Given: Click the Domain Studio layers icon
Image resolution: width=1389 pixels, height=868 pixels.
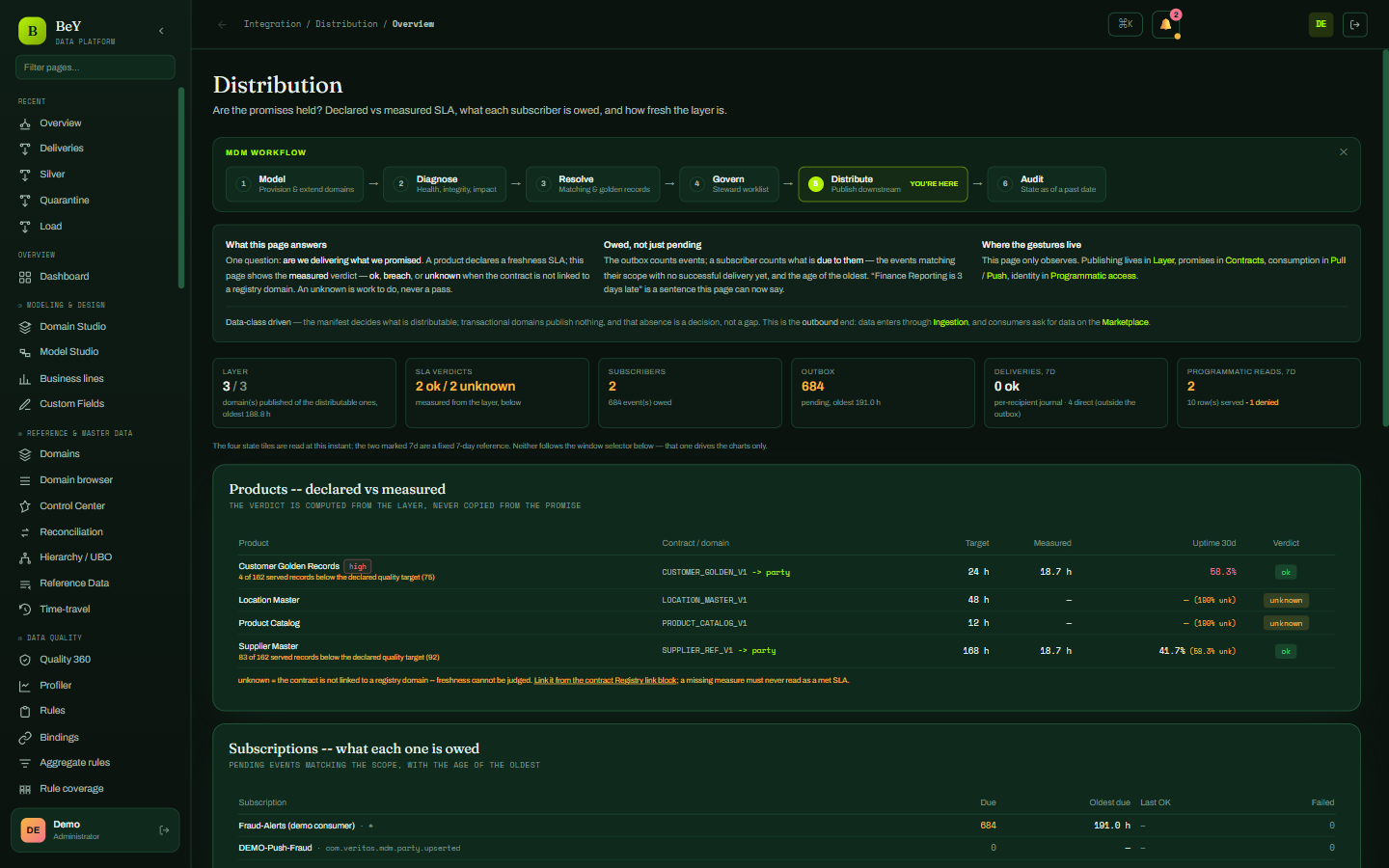Looking at the screenshot, I should click(x=25, y=327).
